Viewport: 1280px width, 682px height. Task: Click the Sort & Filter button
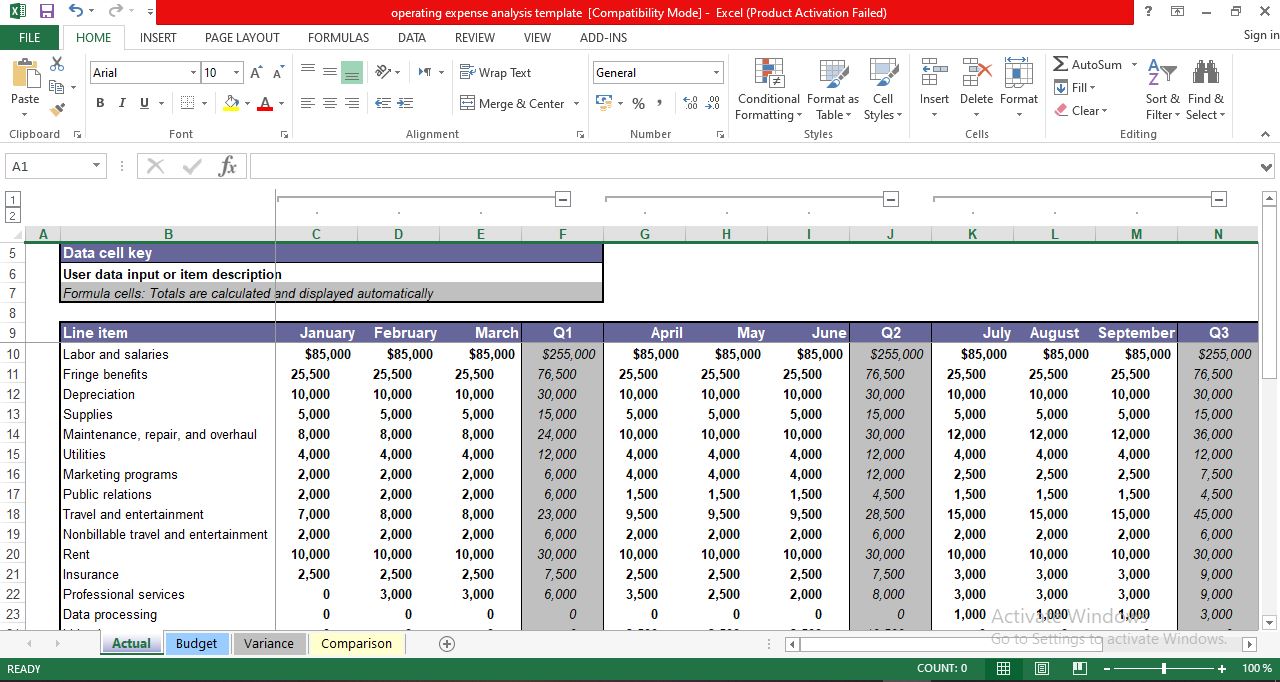pyautogui.click(x=1161, y=90)
